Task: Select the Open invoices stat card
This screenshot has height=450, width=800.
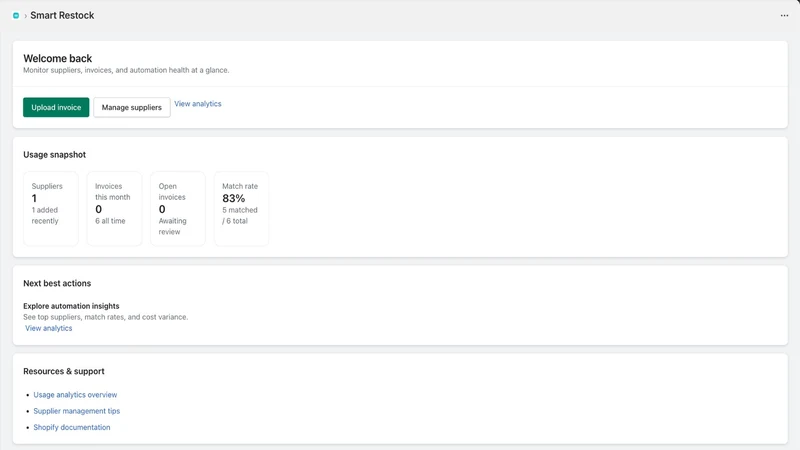Action: tap(178, 209)
